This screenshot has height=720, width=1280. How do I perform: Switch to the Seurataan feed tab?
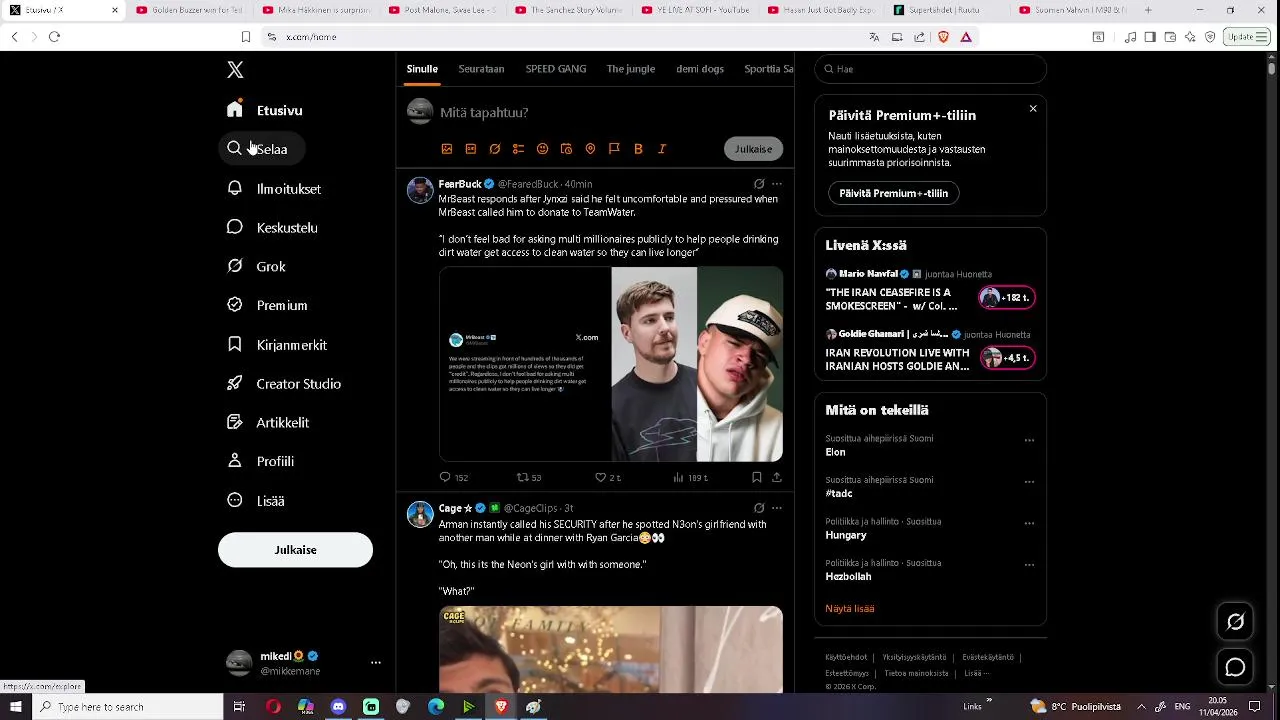tap(481, 69)
